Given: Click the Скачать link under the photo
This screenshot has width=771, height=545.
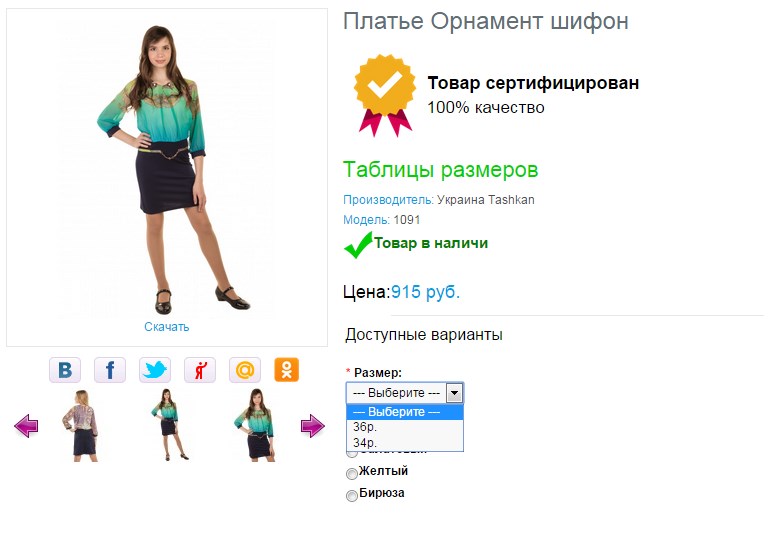Looking at the screenshot, I should [167, 327].
